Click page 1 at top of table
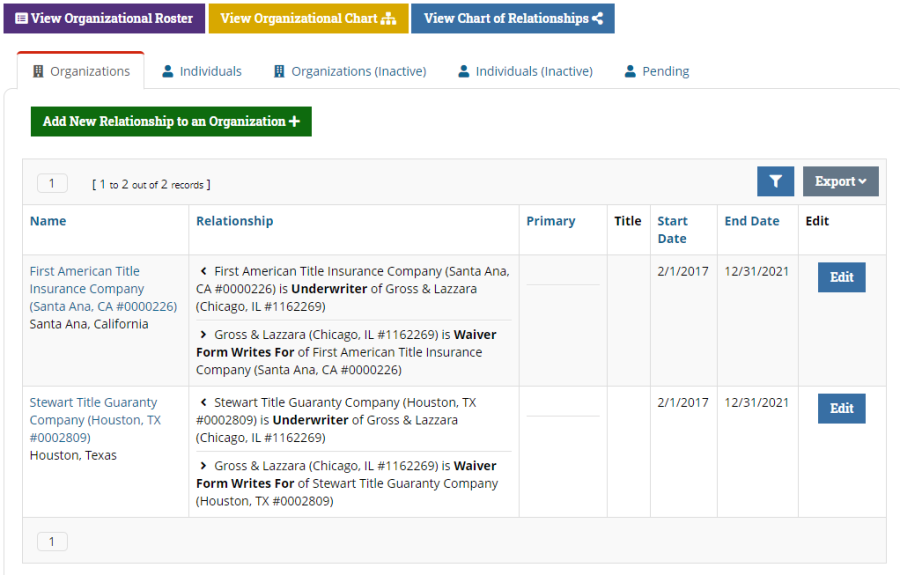The width and height of the screenshot is (900, 575). pyautogui.click(x=52, y=184)
